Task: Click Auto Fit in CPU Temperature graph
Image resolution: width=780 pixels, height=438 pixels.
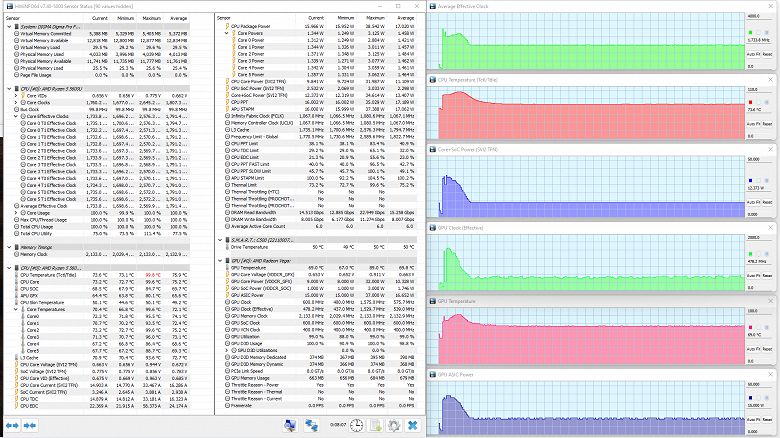Action: (x=752, y=124)
